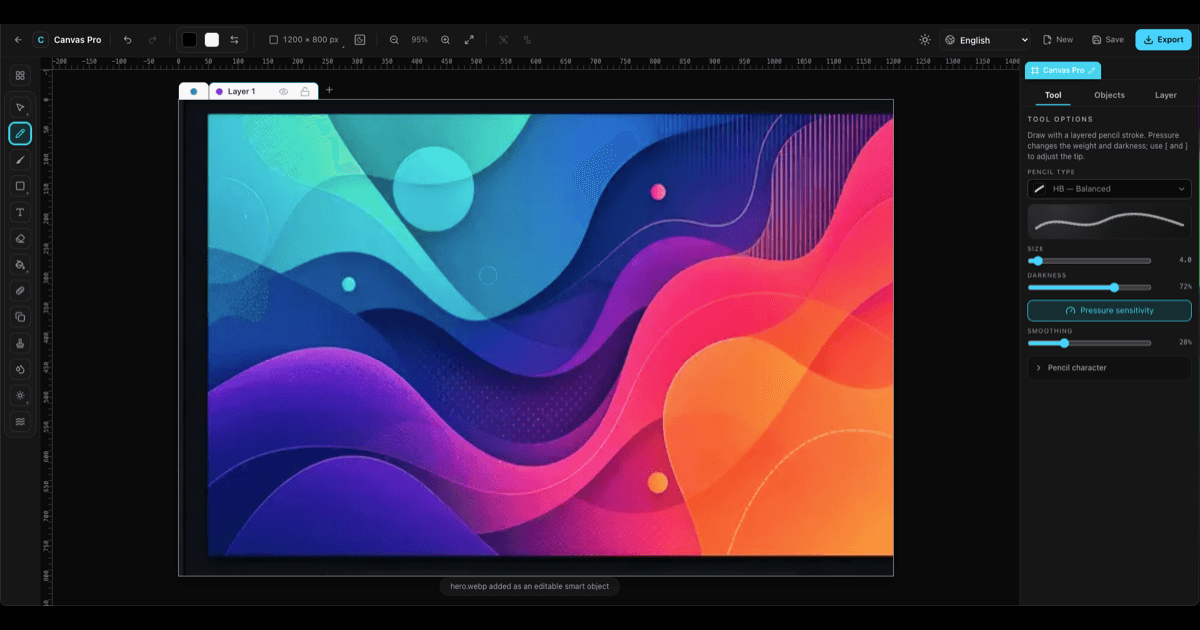The image size is (1200, 630).
Task: Toggle the Layer 1 lock
Action: click(305, 91)
